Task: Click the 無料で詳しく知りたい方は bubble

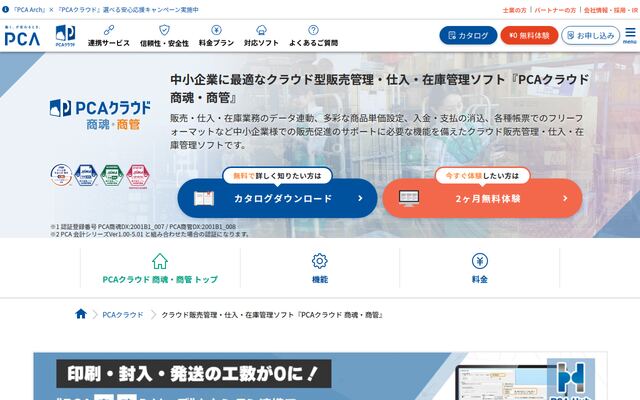Action: (x=278, y=176)
